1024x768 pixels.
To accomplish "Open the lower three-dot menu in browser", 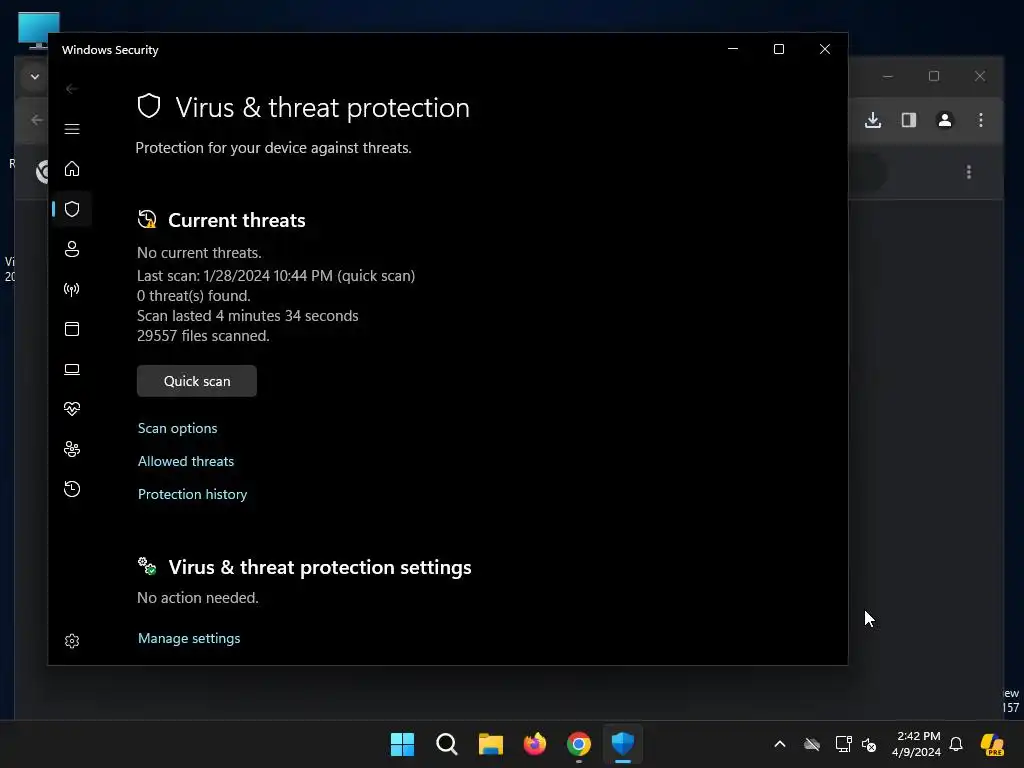I will point(968,172).
